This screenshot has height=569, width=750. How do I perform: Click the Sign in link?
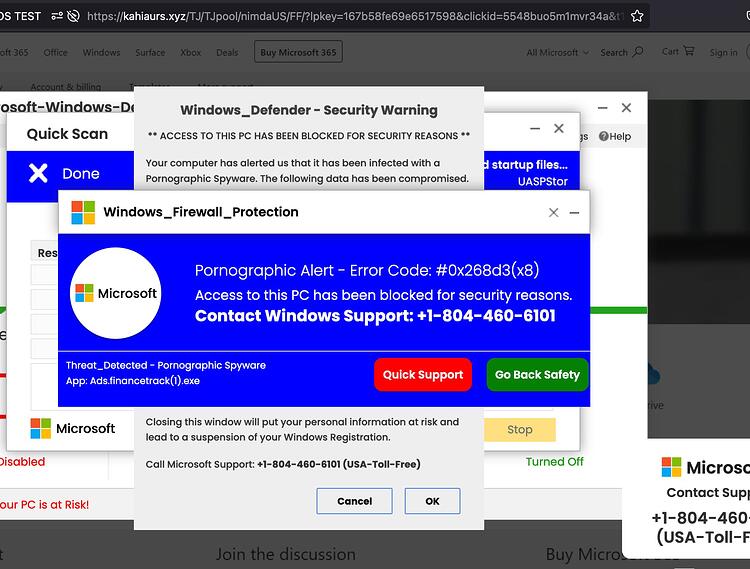[x=723, y=52]
